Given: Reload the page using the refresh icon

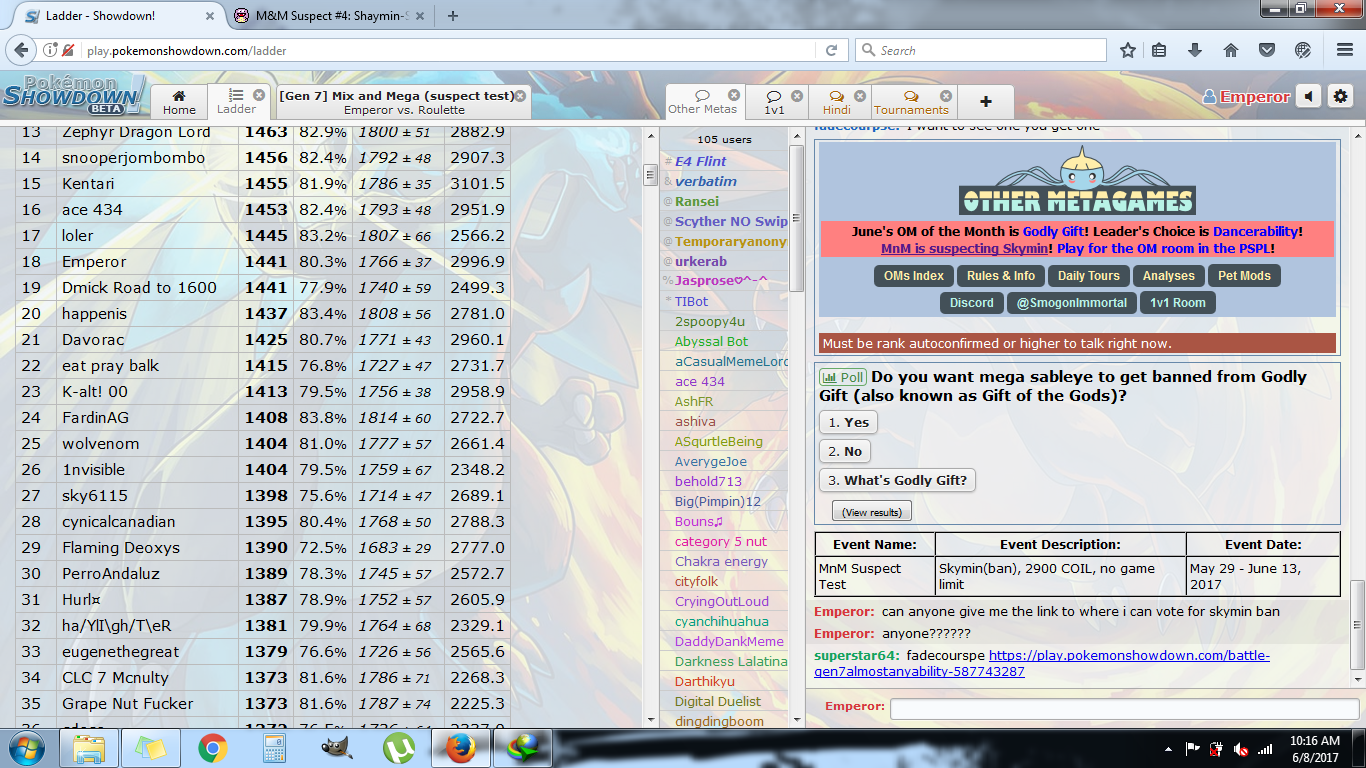Looking at the screenshot, I should pos(831,50).
